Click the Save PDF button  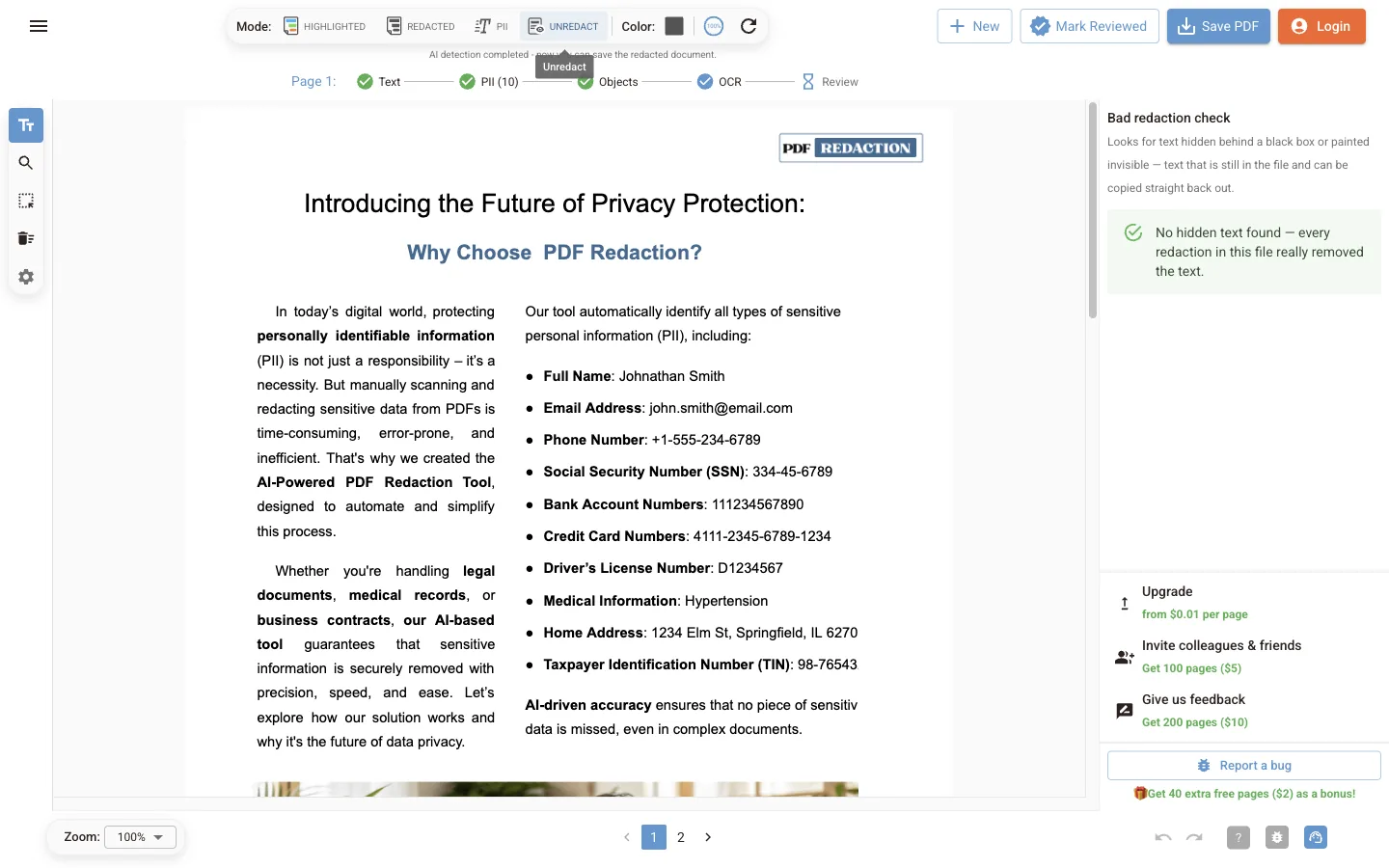click(x=1218, y=26)
